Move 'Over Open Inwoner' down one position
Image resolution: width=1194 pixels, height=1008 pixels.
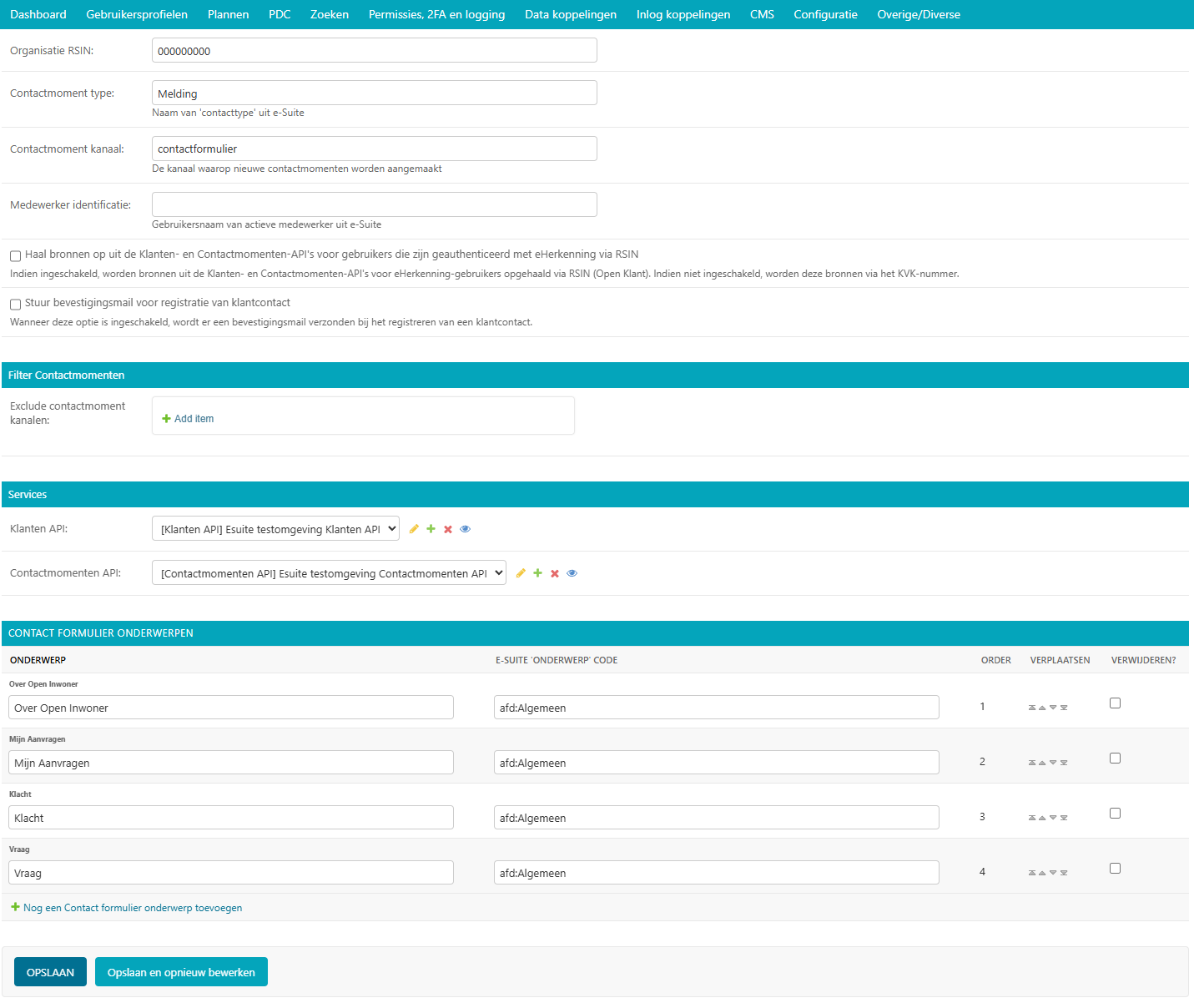point(1053,707)
